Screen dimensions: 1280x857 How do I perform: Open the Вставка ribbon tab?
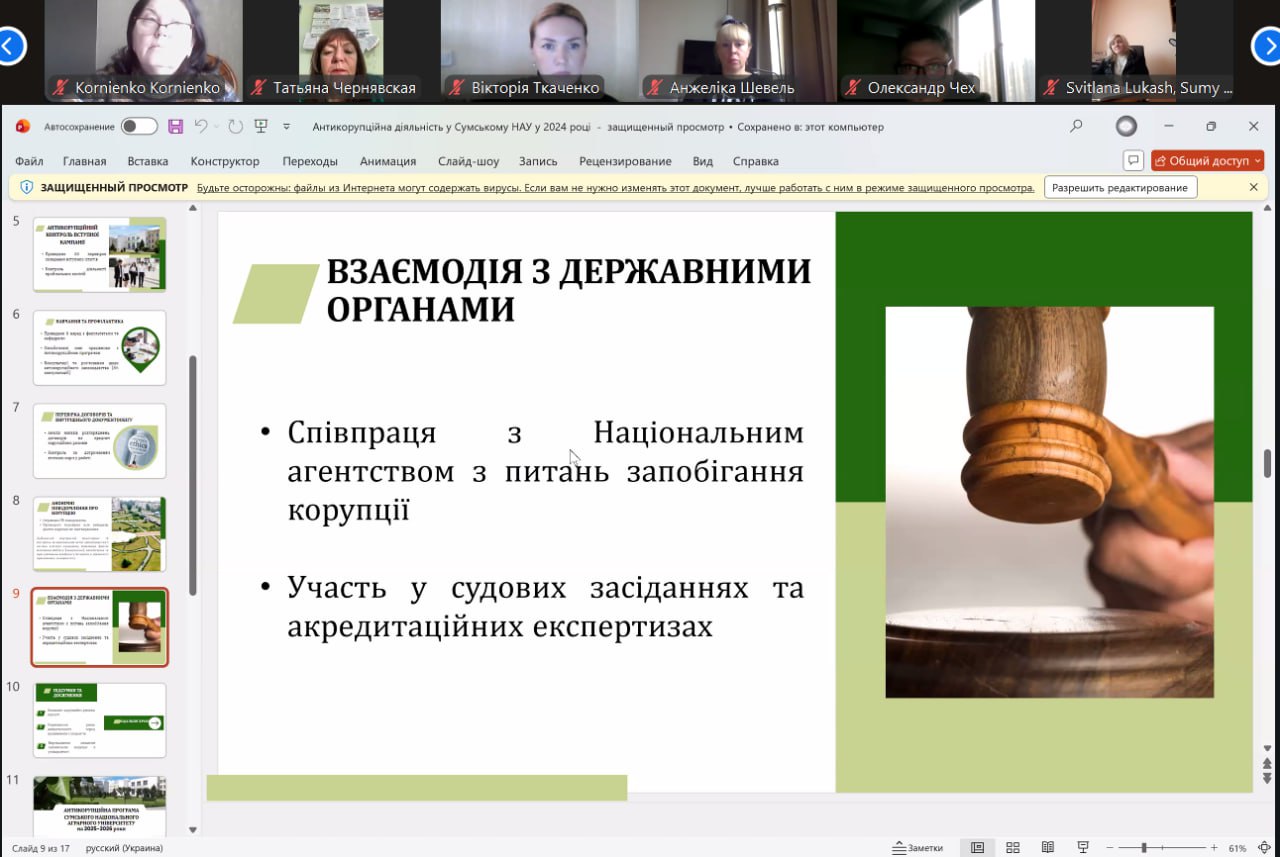(148, 161)
